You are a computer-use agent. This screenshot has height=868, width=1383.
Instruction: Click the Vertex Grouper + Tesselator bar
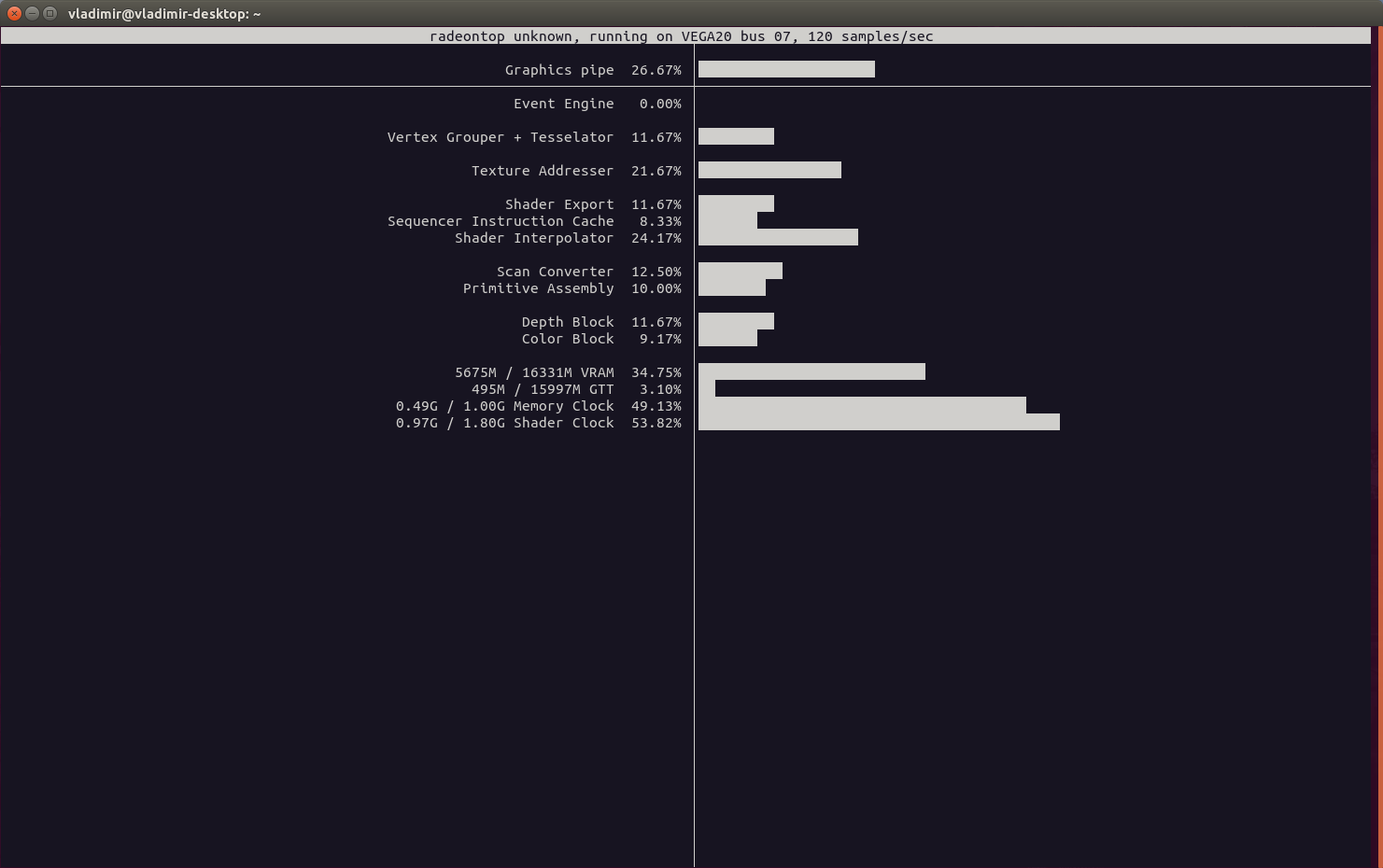tap(736, 136)
